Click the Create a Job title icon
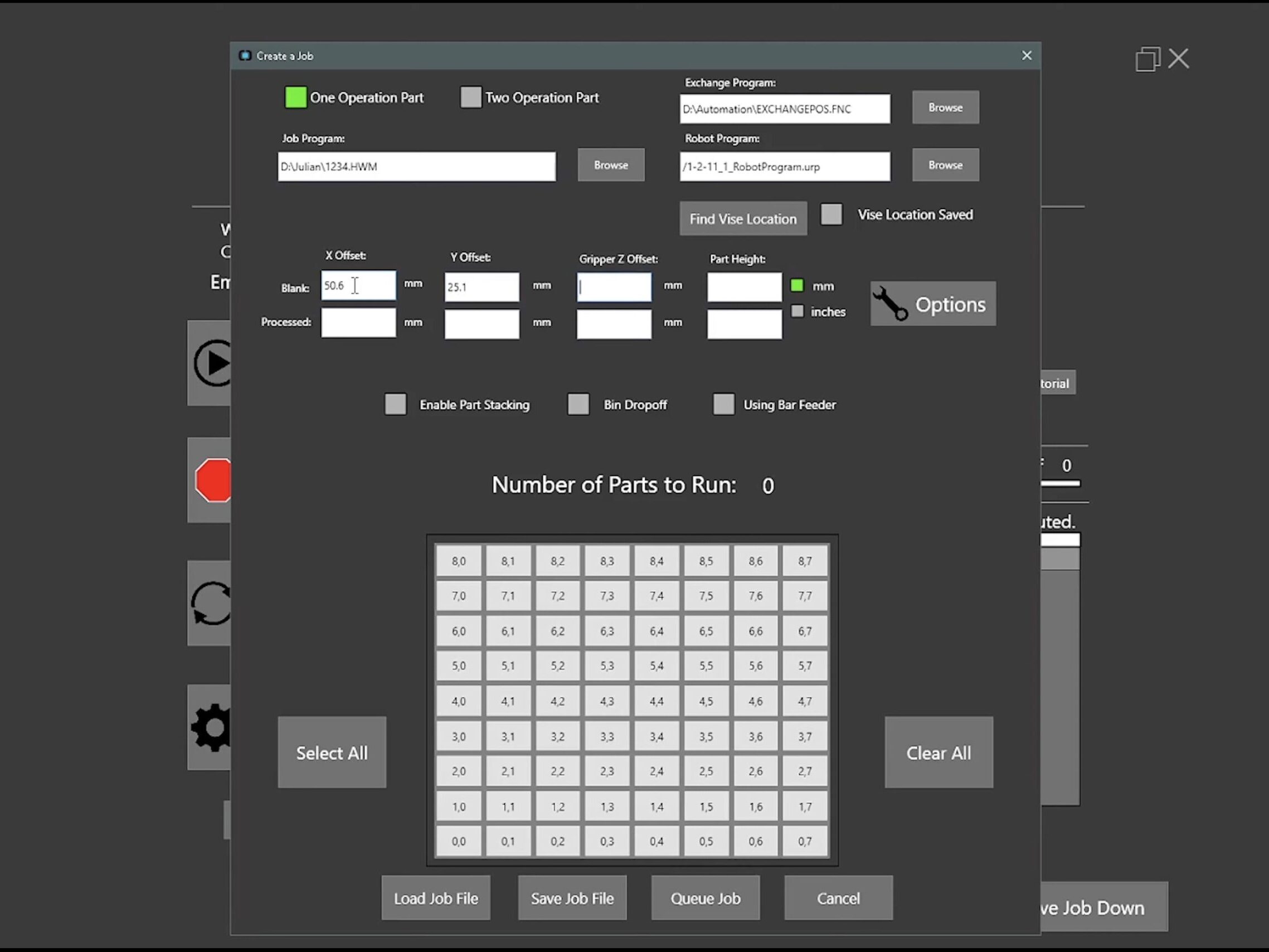Viewport: 1269px width, 952px height. pyautogui.click(x=245, y=56)
